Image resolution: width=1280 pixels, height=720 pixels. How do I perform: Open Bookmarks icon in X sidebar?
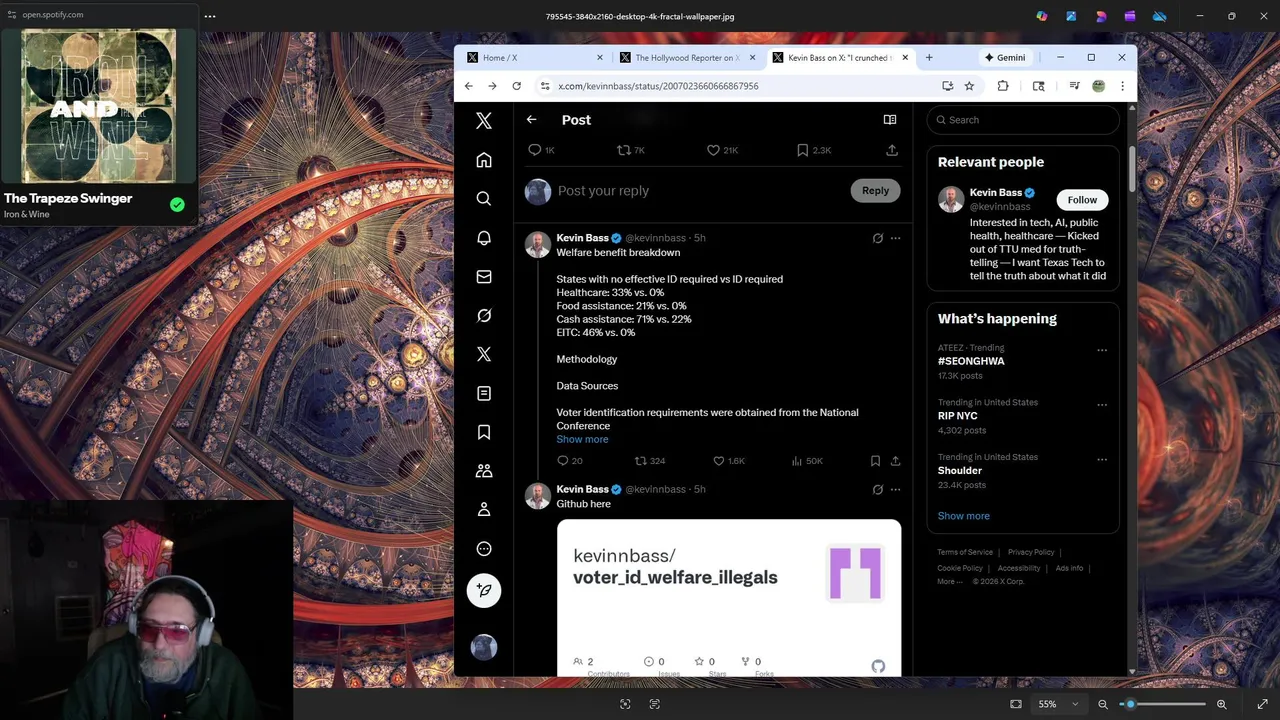point(484,432)
